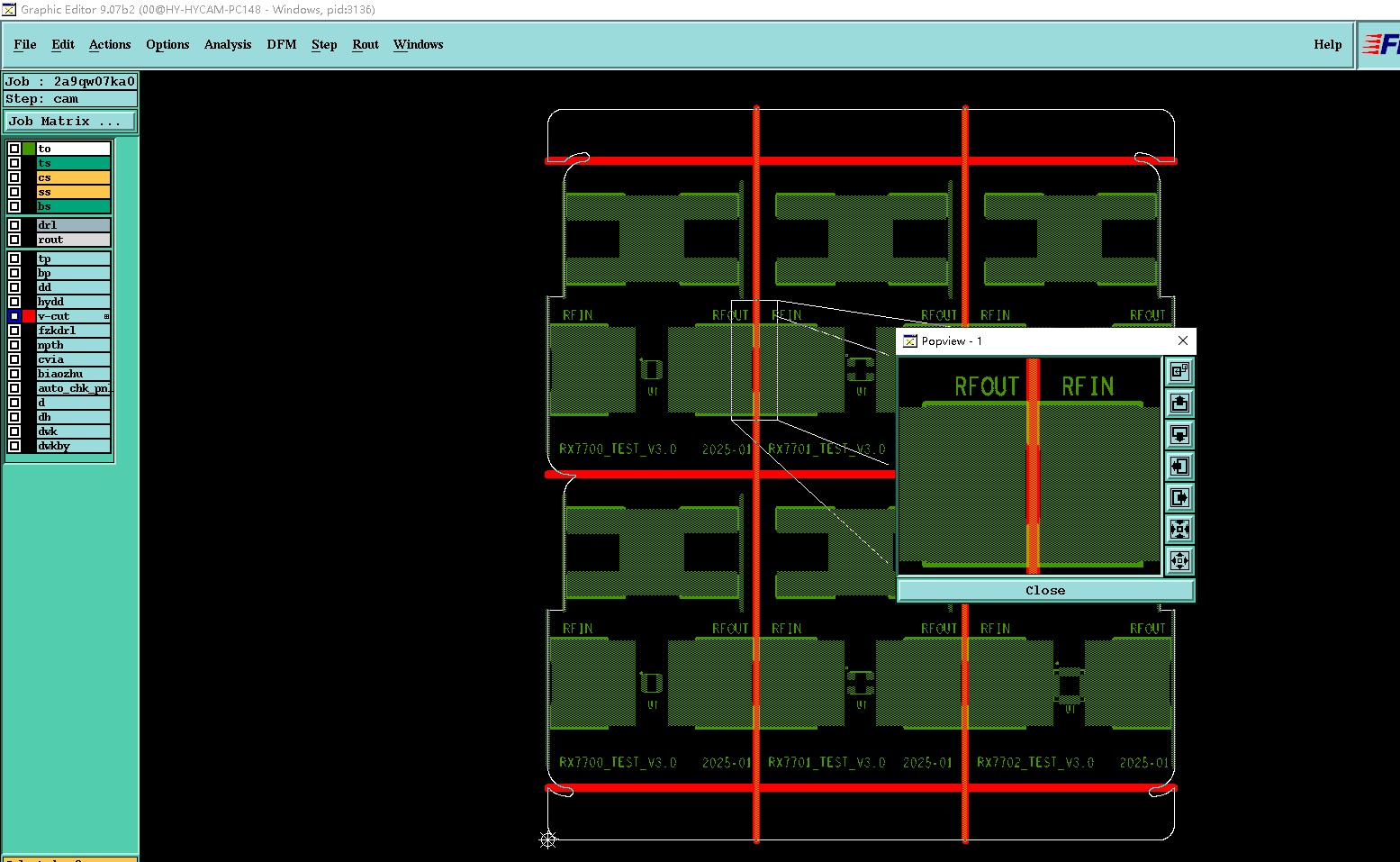The image size is (1400, 862).
Task: Click the red v-cut color swatch
Action: click(29, 316)
